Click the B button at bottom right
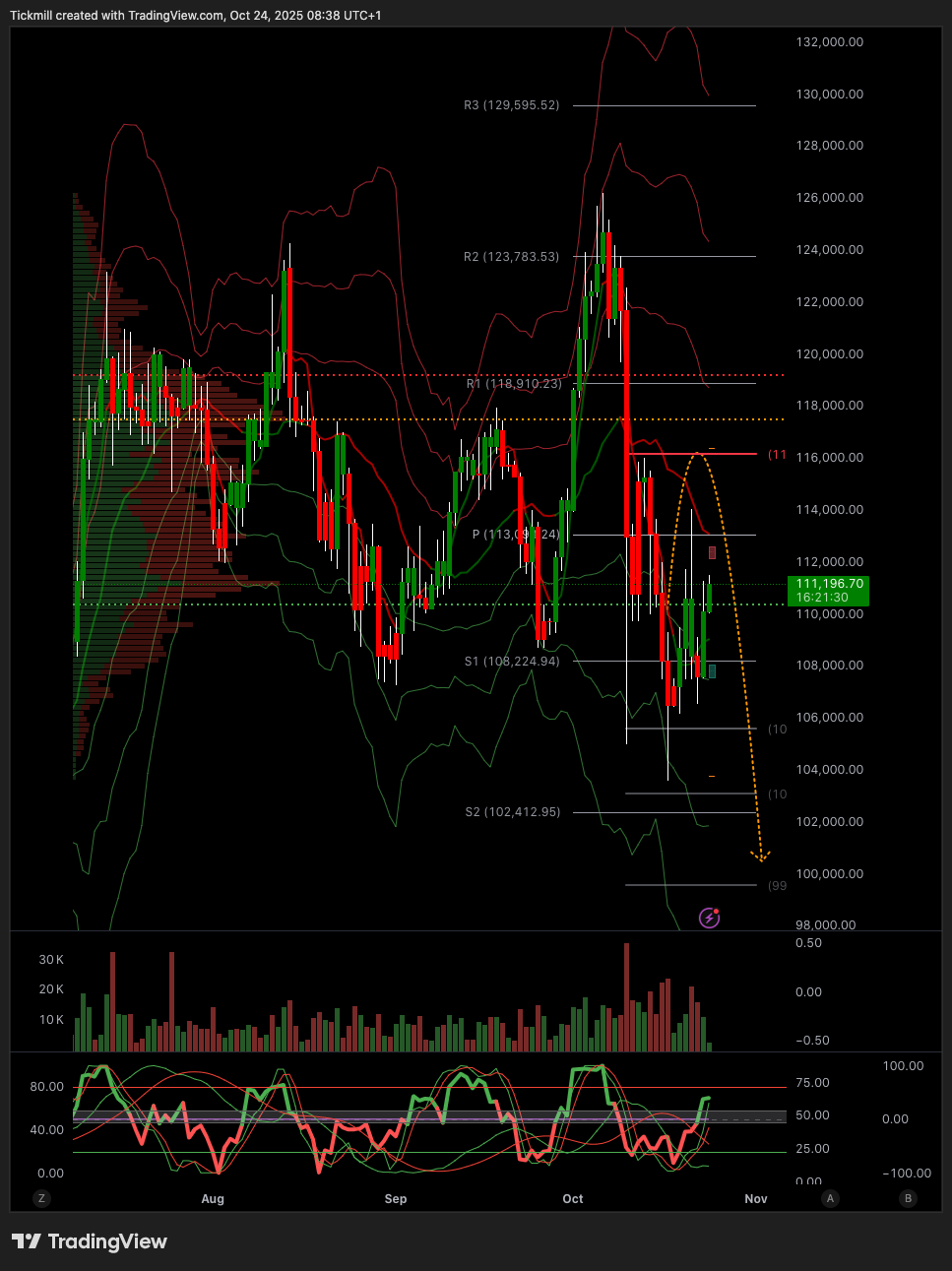The width and height of the screenshot is (952, 1271). (x=908, y=1198)
